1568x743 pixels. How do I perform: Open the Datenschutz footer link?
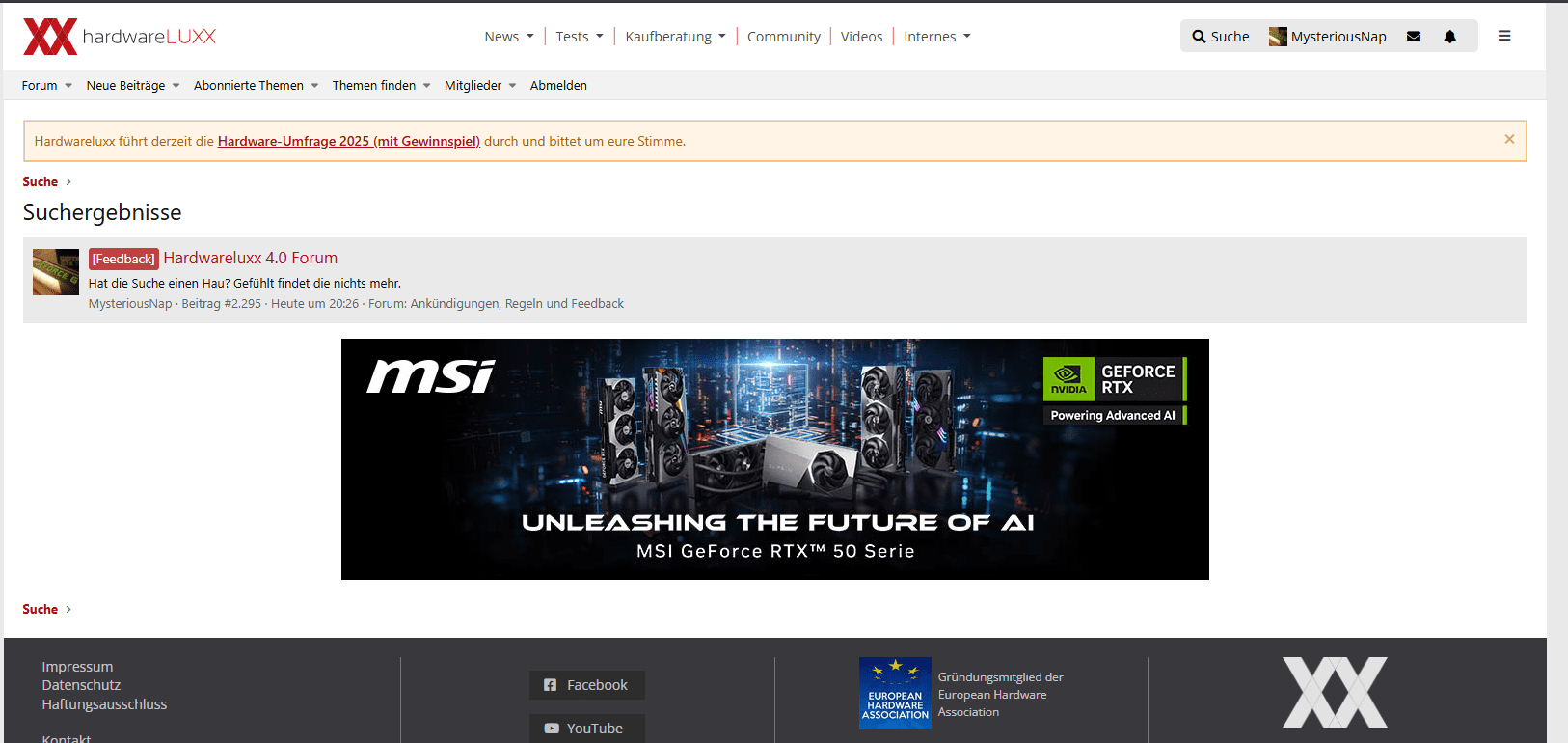click(81, 685)
